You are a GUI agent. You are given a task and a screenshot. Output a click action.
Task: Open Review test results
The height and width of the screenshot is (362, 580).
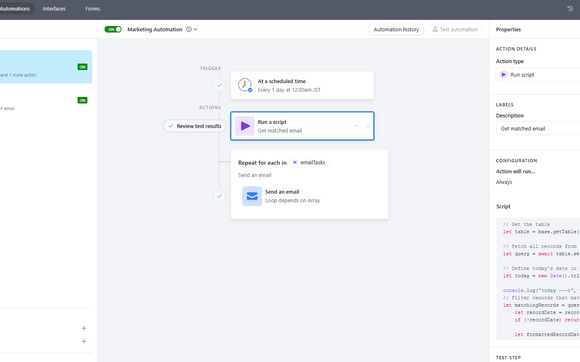click(195, 126)
